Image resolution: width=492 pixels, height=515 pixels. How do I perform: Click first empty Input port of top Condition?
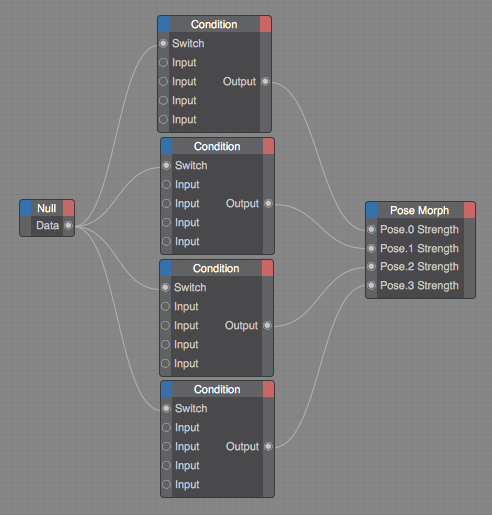(163, 62)
